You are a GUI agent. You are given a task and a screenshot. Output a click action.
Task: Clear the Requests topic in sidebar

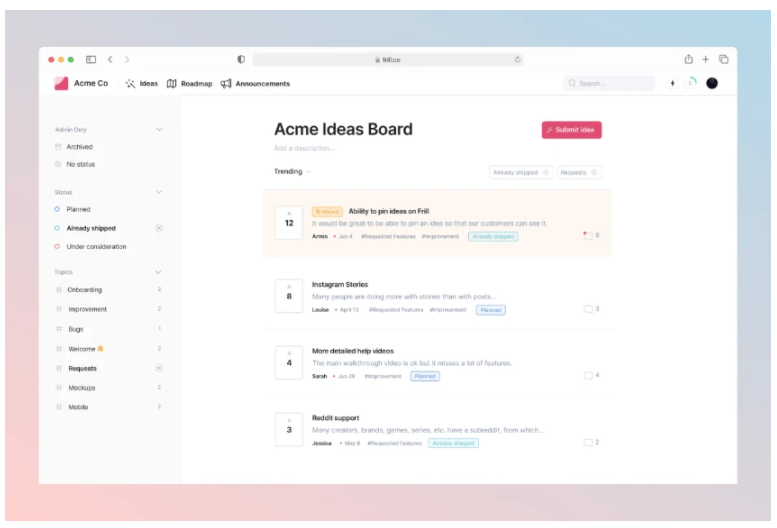pos(158,368)
